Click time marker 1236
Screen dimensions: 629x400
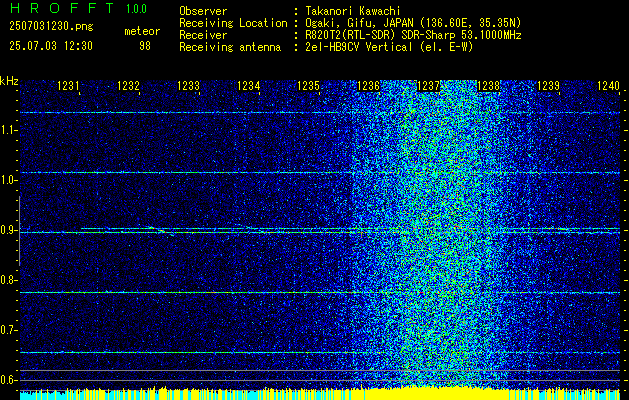point(368,86)
